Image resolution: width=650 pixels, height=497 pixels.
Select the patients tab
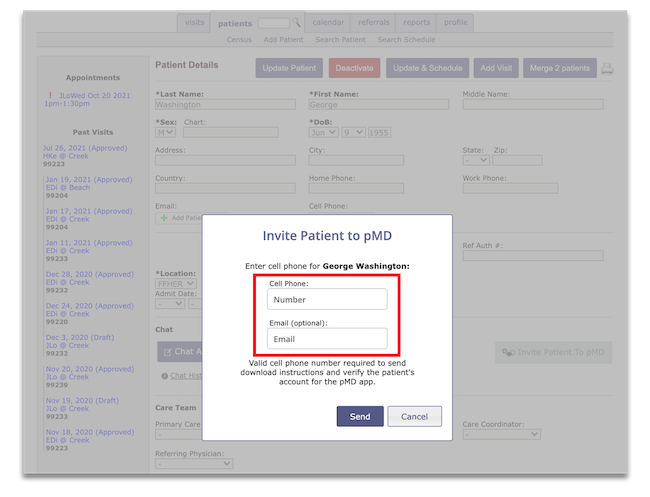coord(235,24)
